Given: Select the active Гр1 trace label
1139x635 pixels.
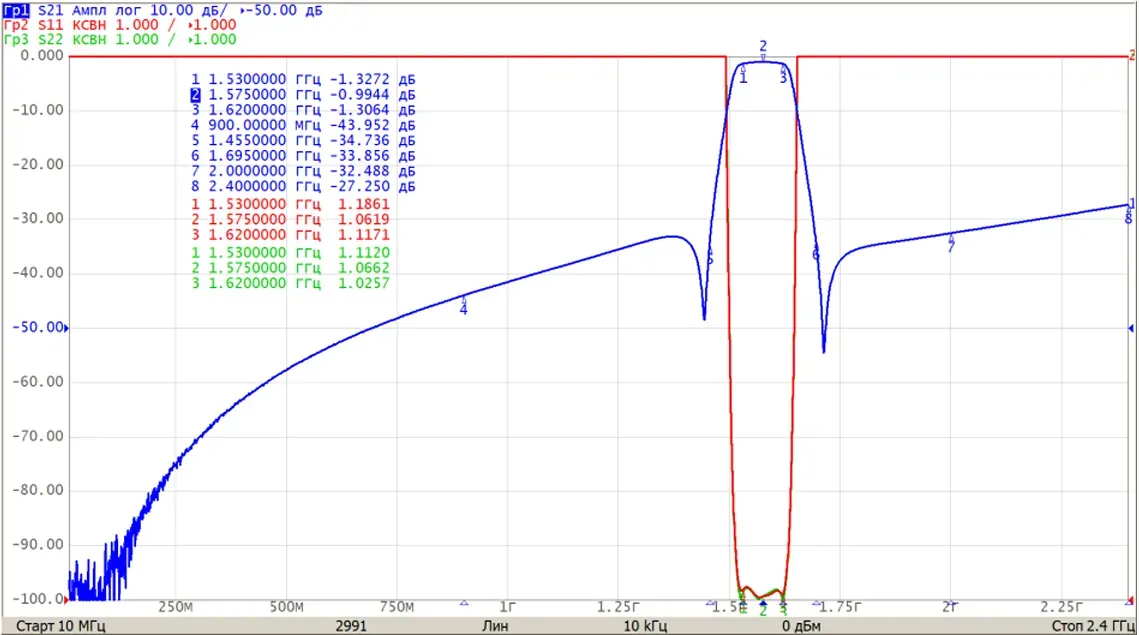Looking at the screenshot, I should [16, 10].
